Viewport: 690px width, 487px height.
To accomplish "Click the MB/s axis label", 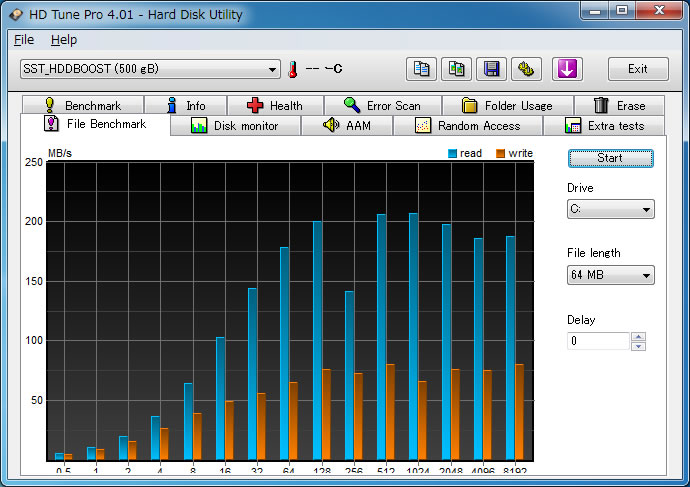I will click(x=60, y=154).
